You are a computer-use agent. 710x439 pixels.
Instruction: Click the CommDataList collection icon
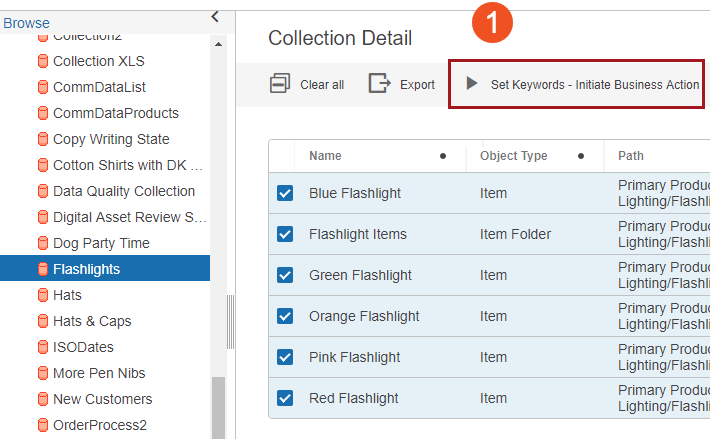(x=43, y=87)
